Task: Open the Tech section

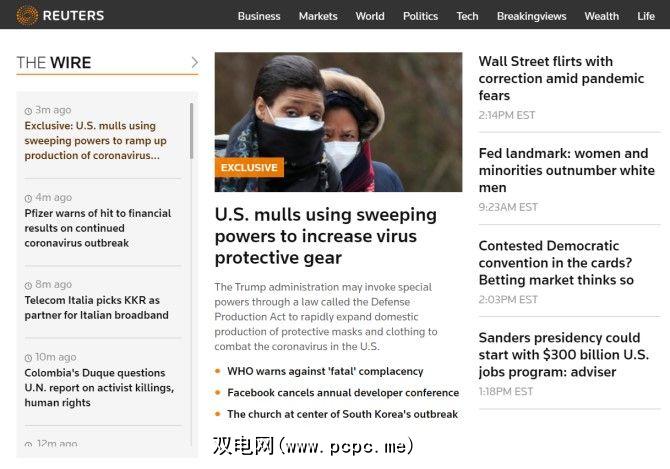Action: 467,16
